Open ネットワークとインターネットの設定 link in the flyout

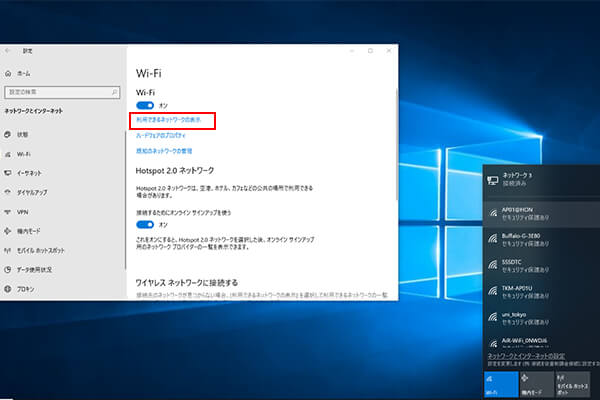(526, 356)
